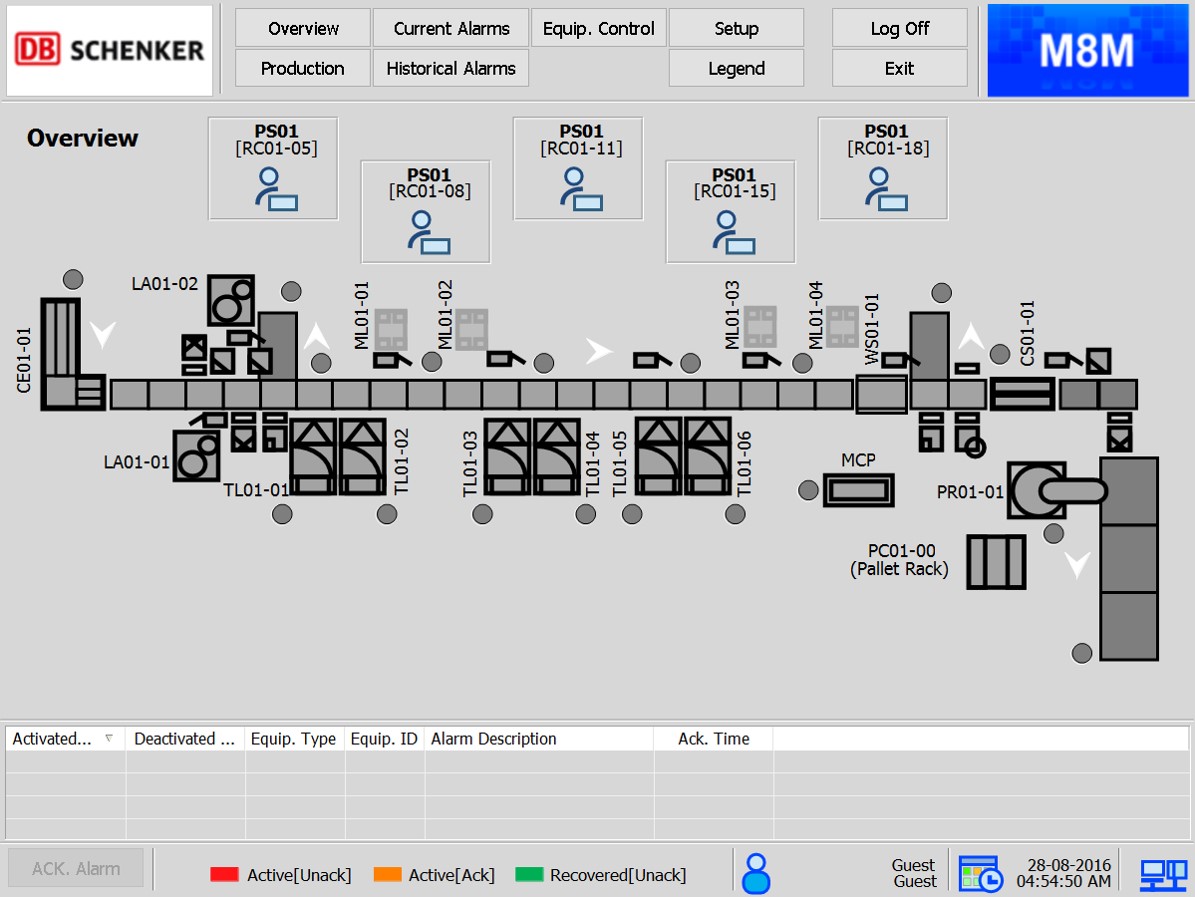Click the blue user icon in status bar

[x=756, y=873]
